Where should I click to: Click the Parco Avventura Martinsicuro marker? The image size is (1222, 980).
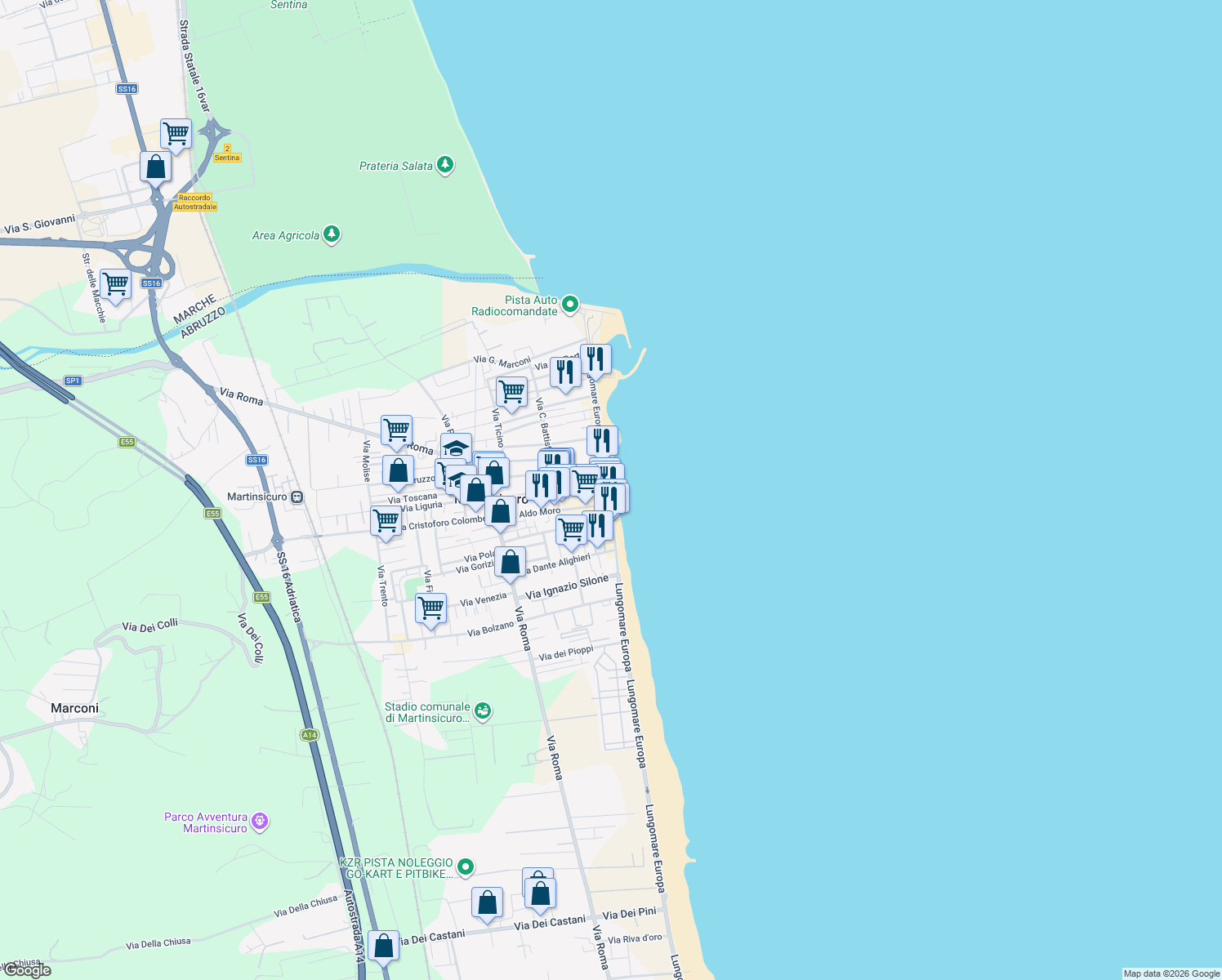coord(259,822)
